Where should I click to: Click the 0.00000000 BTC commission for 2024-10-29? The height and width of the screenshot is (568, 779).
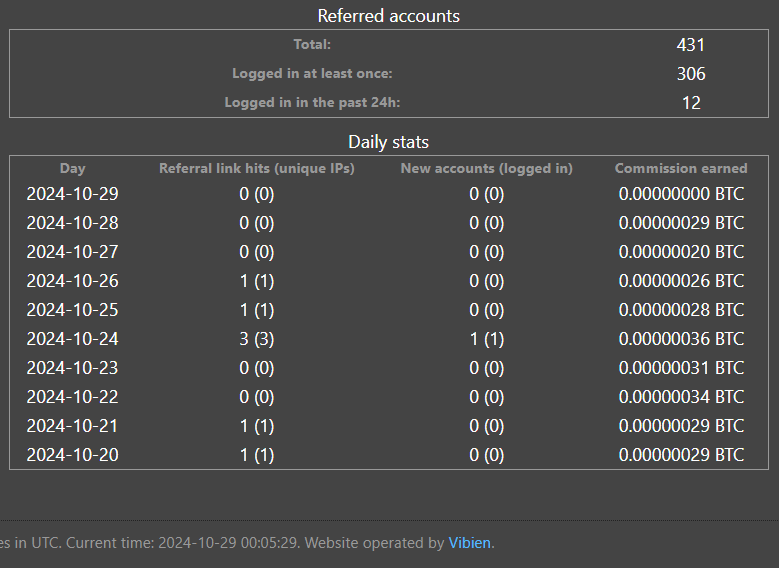(681, 194)
